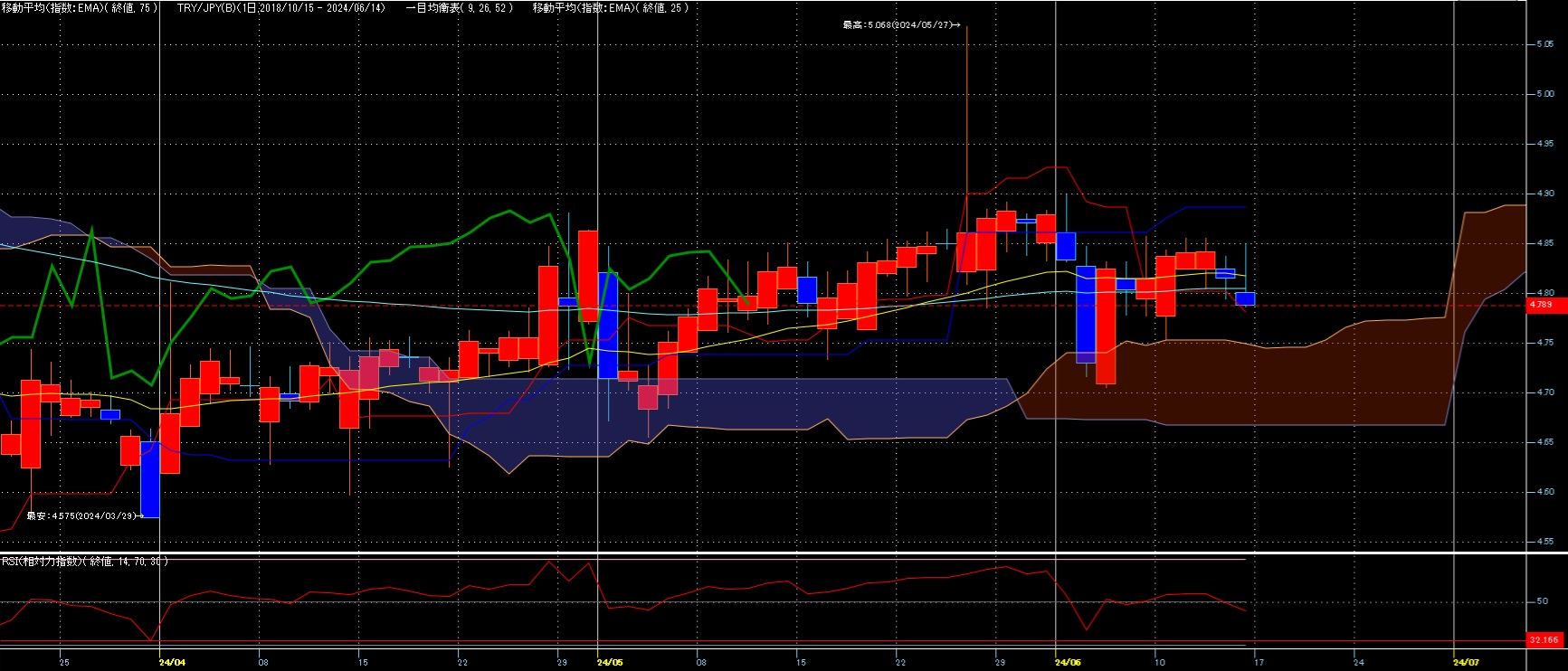1568x671 pixels.
Task: Click the tall blue candle at the 2024/03/29 low
Action: (x=150, y=479)
